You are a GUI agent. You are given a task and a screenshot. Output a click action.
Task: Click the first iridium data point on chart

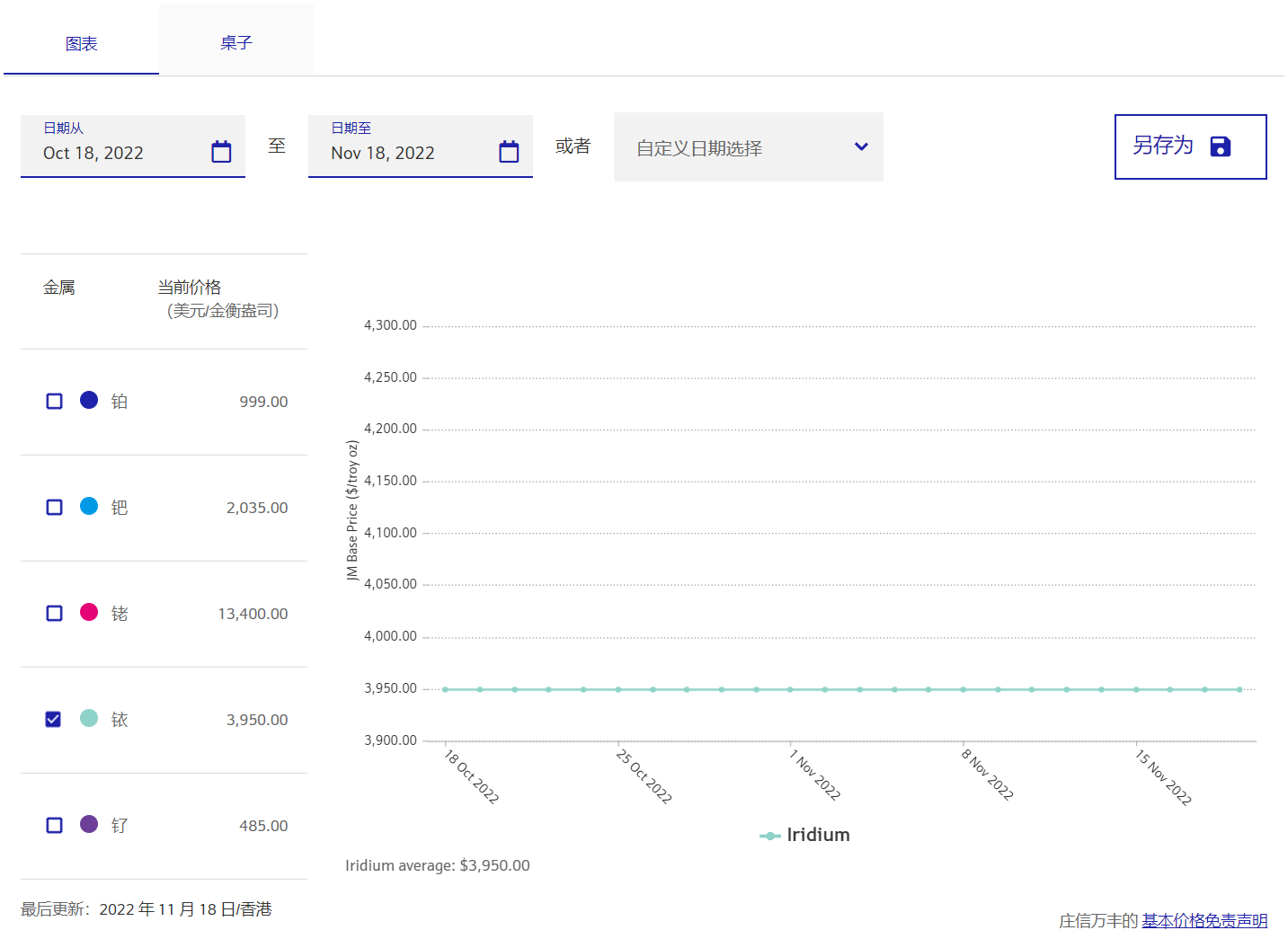pos(445,689)
